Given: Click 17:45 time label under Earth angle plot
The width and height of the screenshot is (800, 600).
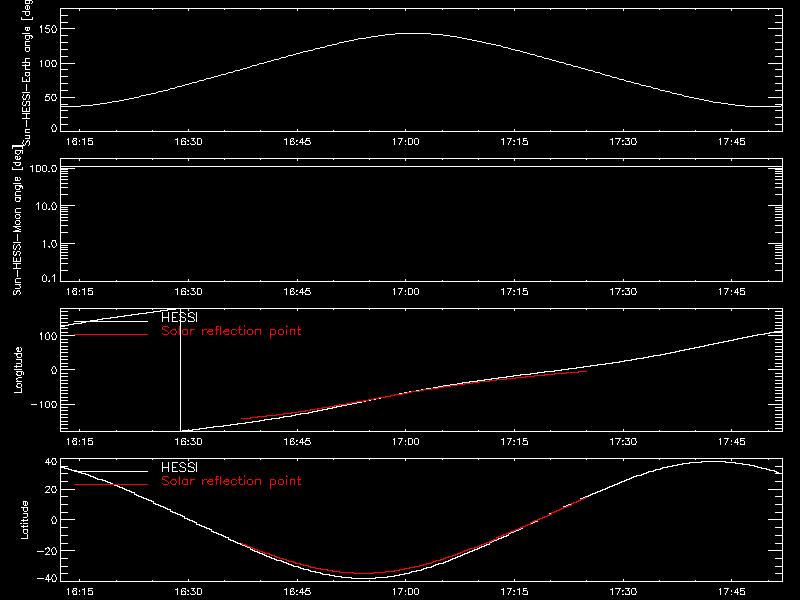Looking at the screenshot, I should coord(731,142).
